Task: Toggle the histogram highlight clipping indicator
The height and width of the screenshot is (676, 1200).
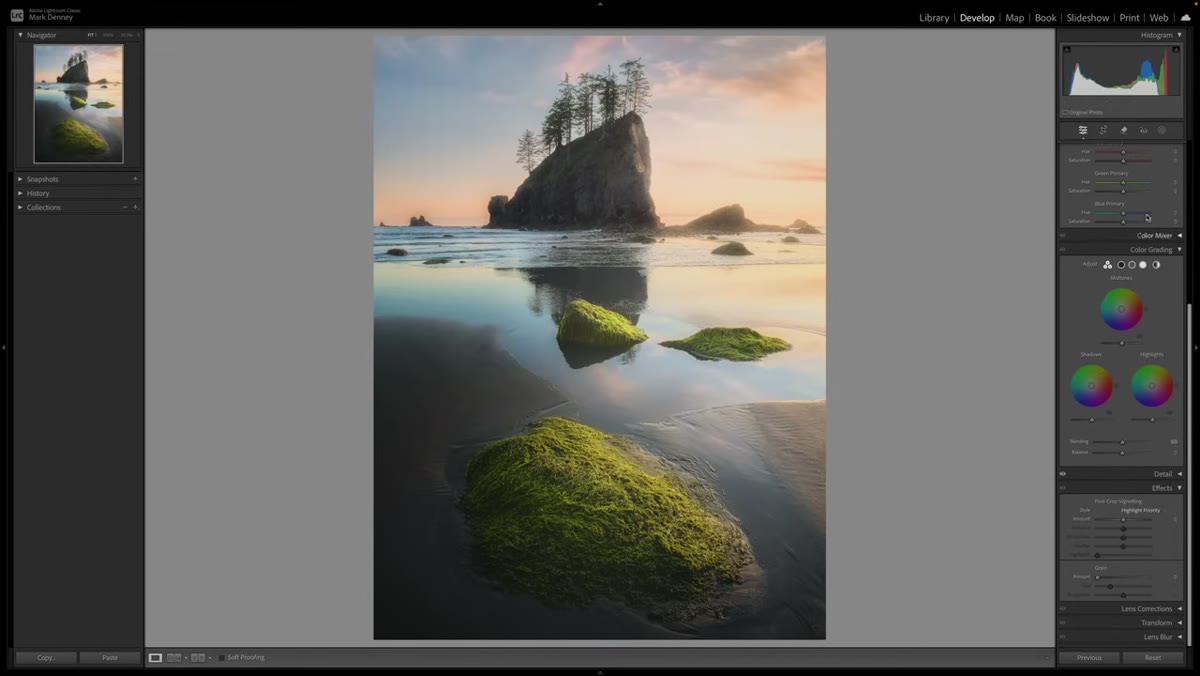Action: [1177, 49]
